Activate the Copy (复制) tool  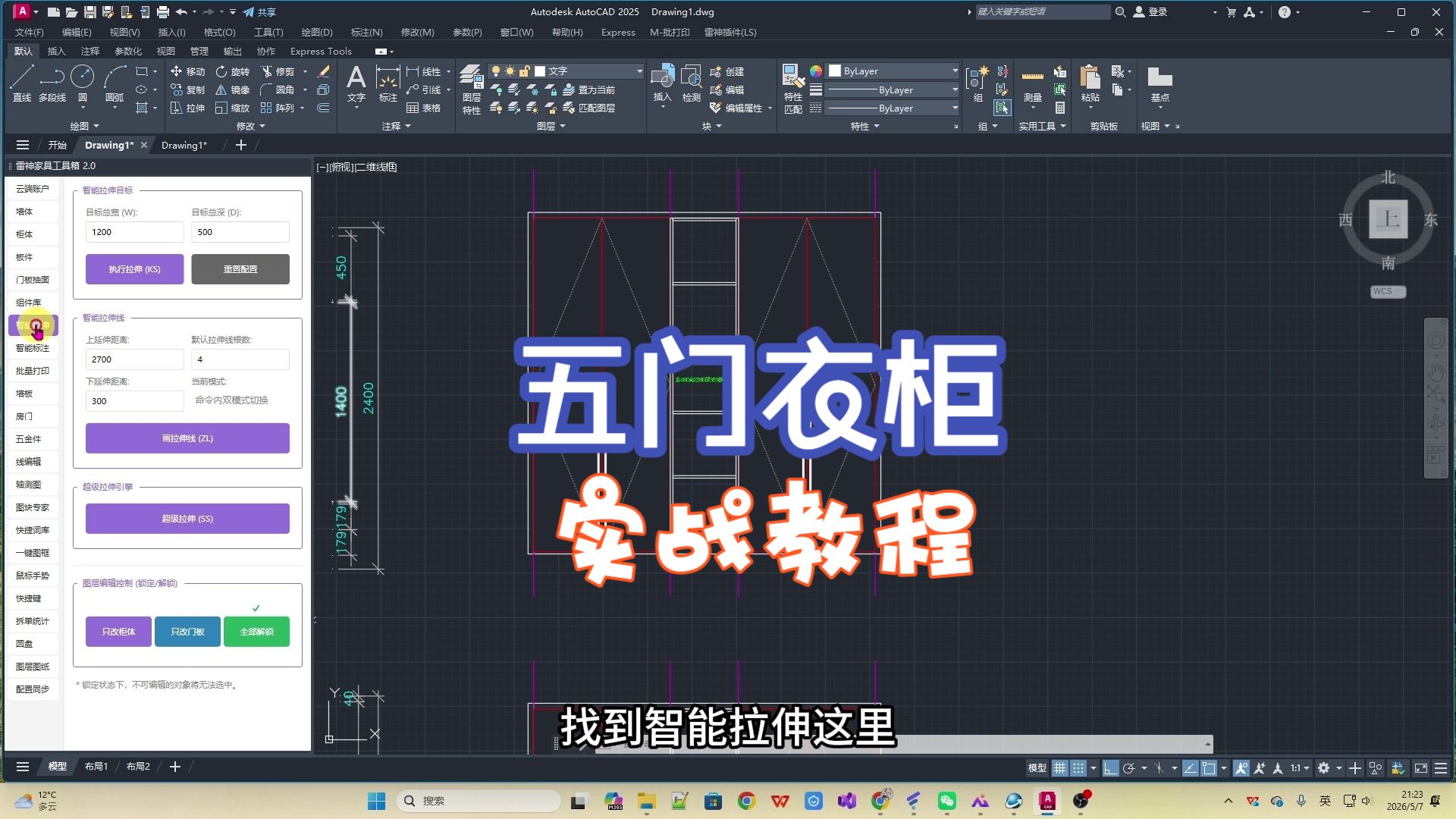coord(187,89)
